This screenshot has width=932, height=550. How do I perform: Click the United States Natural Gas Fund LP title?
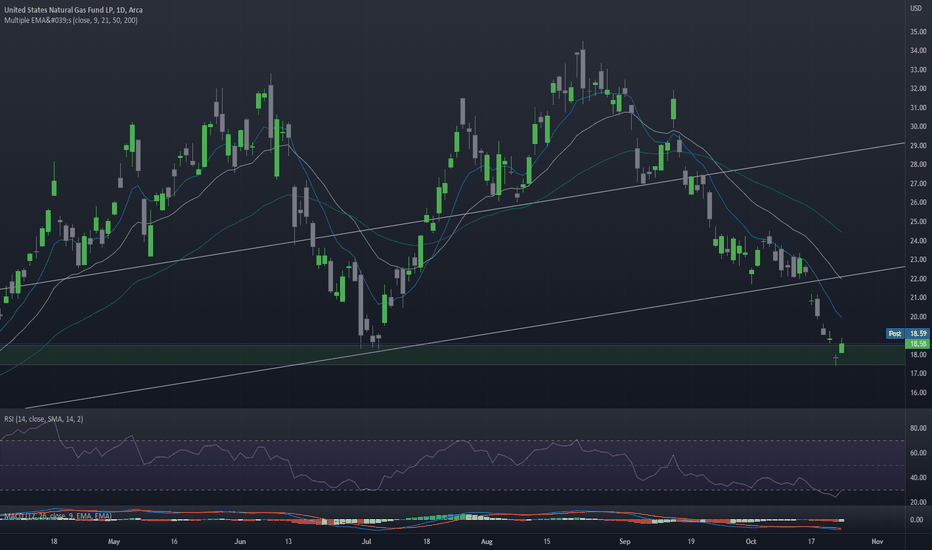pyautogui.click(x=73, y=10)
